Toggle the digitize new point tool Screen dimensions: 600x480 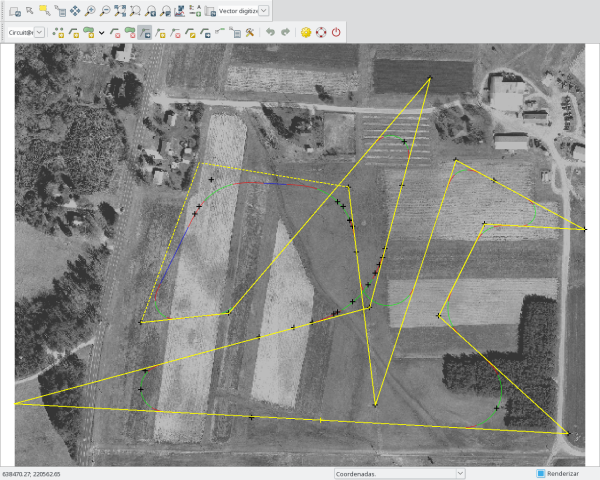click(x=57, y=32)
